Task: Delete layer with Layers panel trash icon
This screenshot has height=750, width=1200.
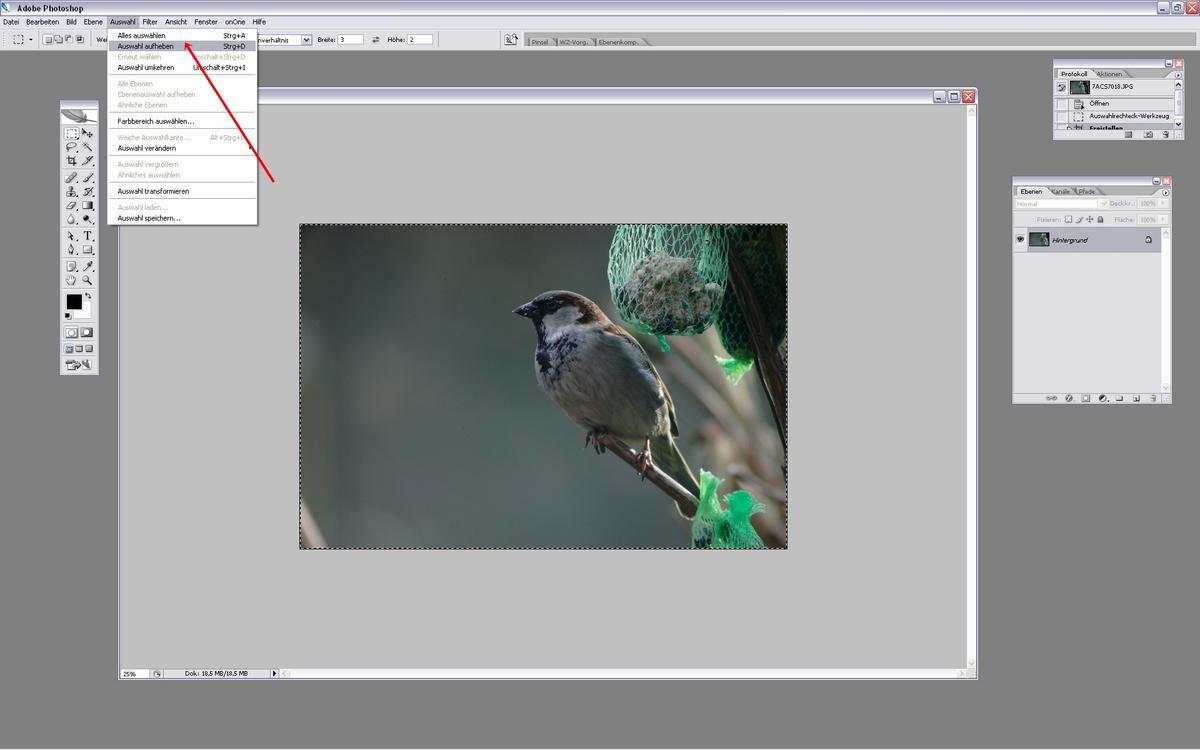Action: pos(1153,398)
